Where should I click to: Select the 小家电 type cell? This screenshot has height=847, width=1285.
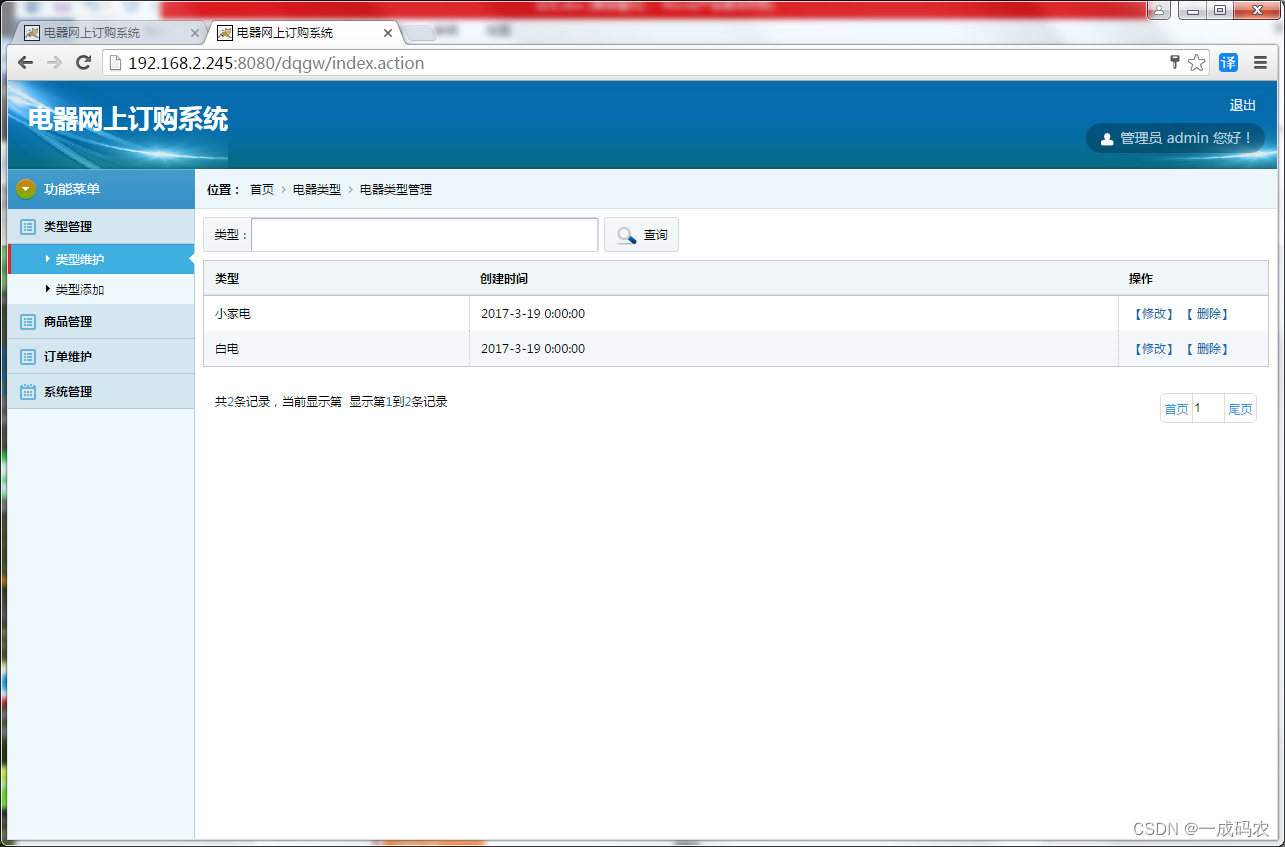(336, 314)
